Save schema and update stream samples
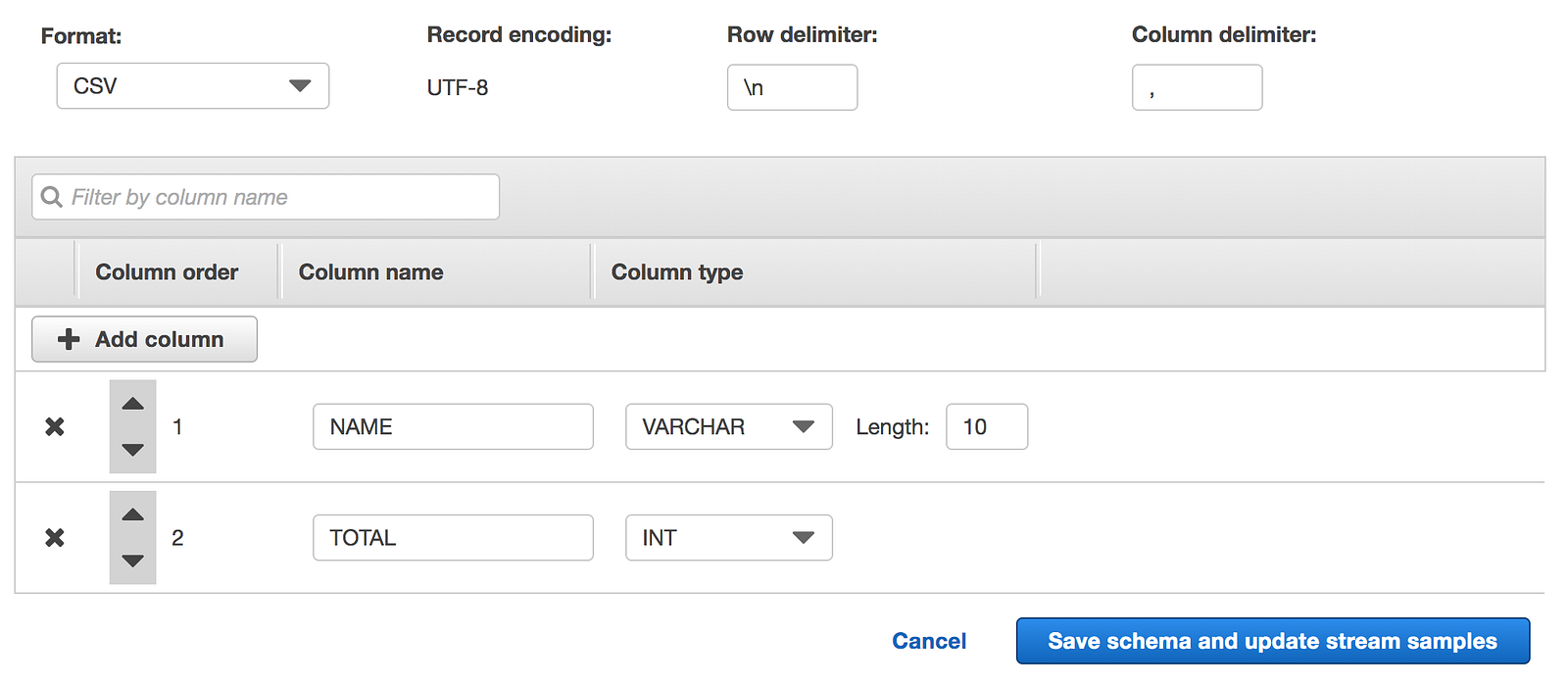Viewport: 1568px width, 686px height. coord(1272,641)
